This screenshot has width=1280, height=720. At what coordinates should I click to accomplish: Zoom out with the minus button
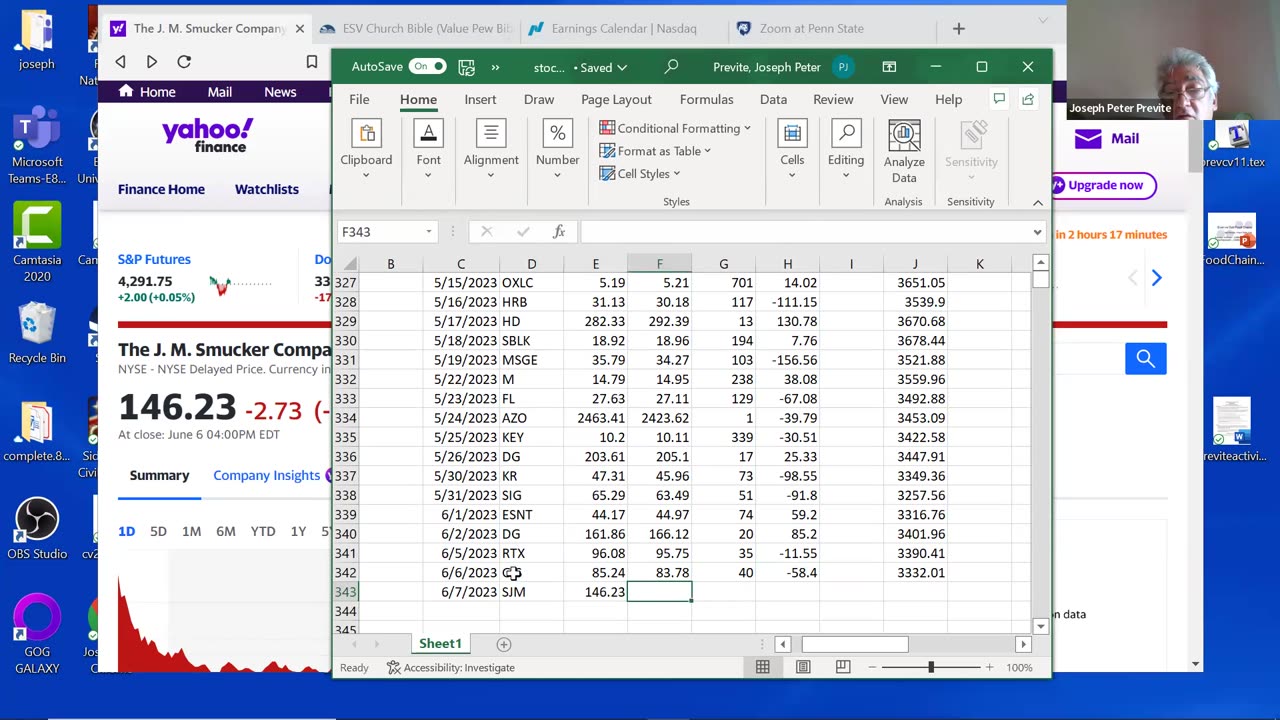tap(872, 667)
